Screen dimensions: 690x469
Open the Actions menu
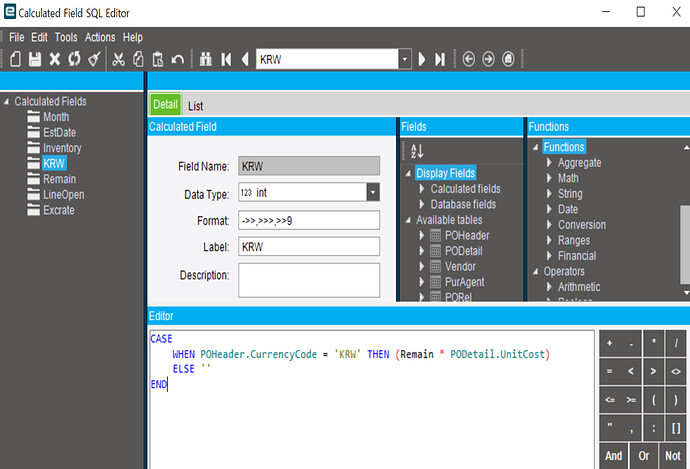(x=100, y=37)
